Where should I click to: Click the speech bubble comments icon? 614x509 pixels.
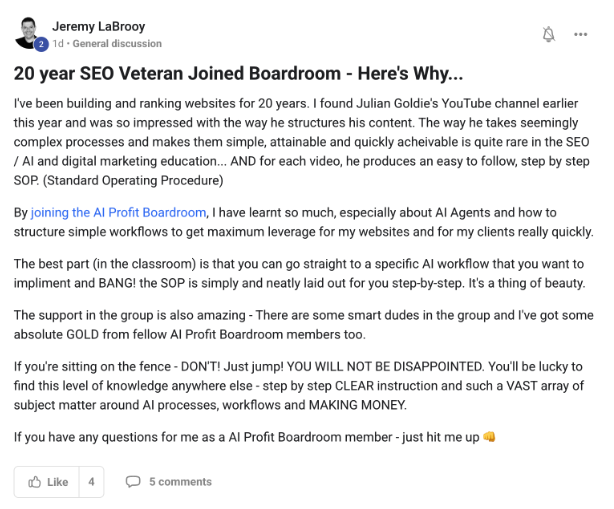133,481
